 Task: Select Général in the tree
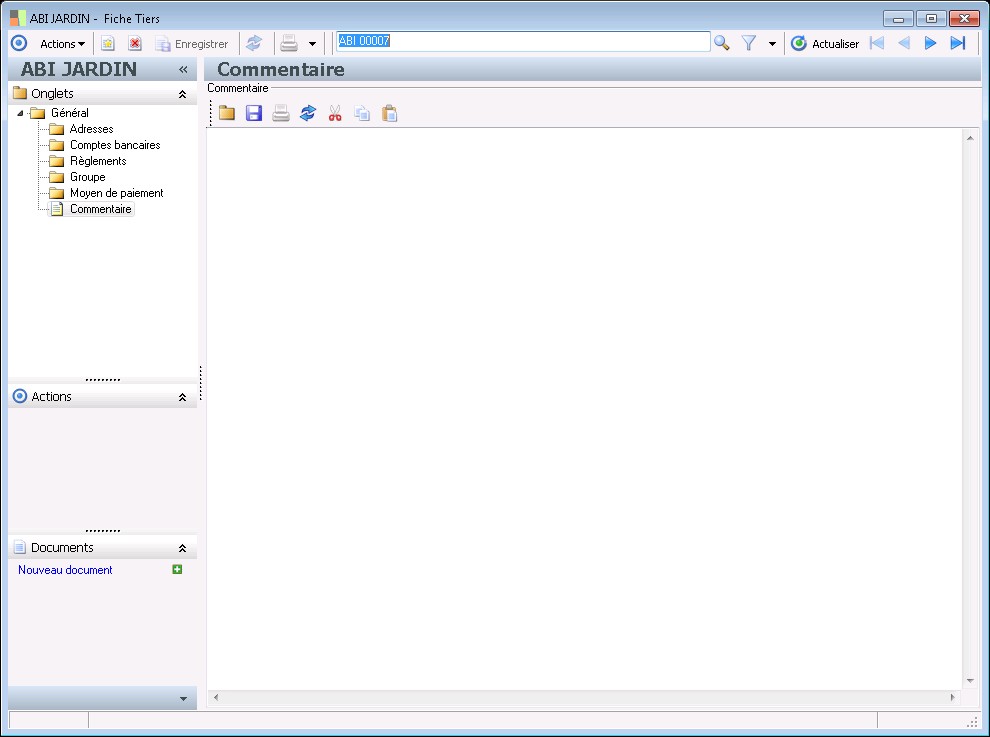tap(69, 112)
